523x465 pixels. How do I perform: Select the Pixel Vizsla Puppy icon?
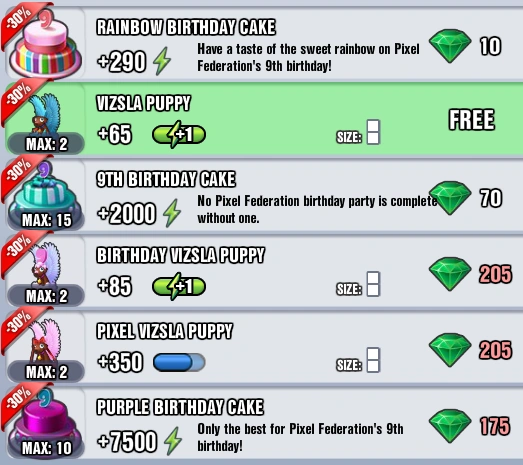pos(46,341)
